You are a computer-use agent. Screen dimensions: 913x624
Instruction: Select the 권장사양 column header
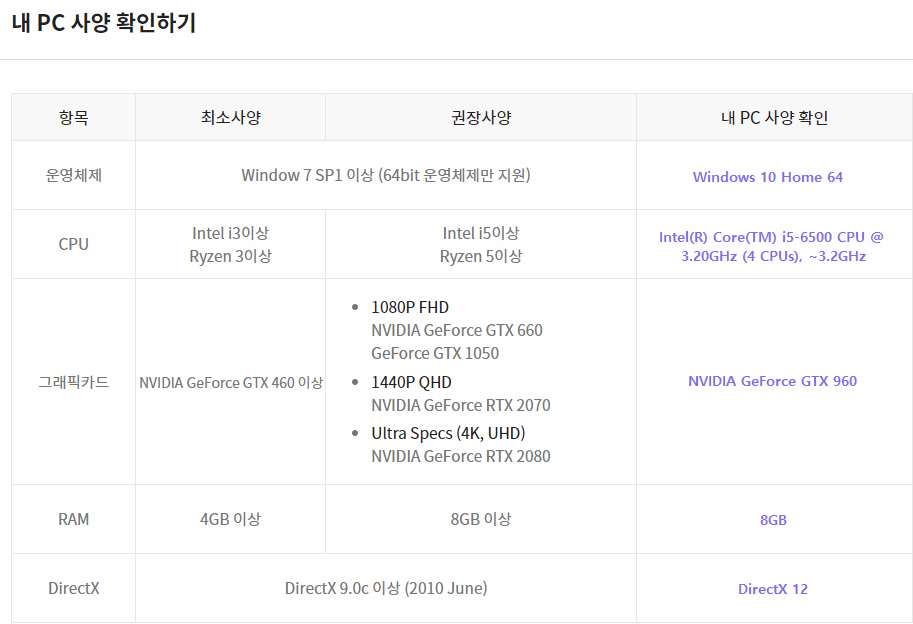pyautogui.click(x=480, y=118)
